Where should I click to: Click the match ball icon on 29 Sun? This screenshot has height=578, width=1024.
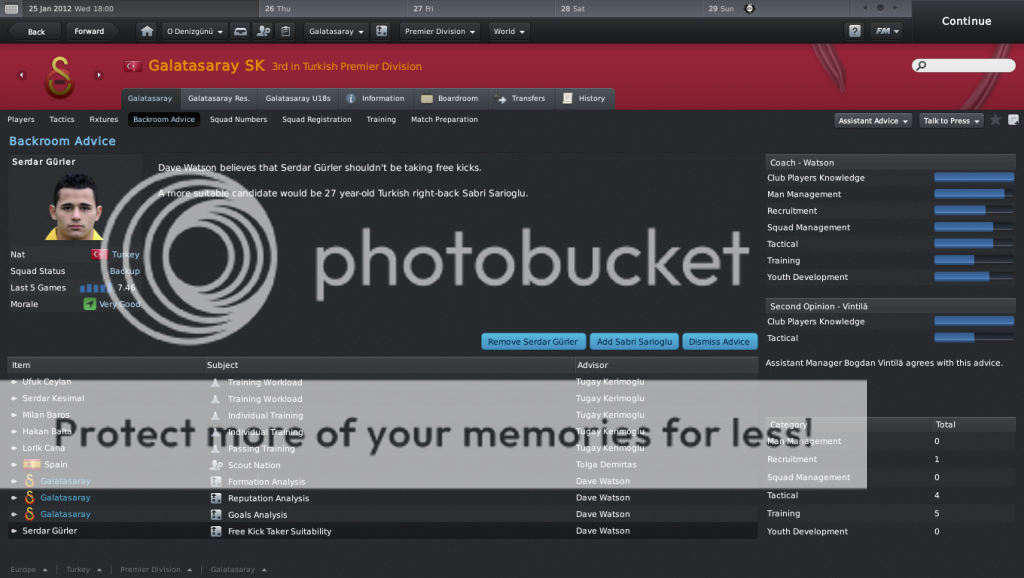coord(749,8)
